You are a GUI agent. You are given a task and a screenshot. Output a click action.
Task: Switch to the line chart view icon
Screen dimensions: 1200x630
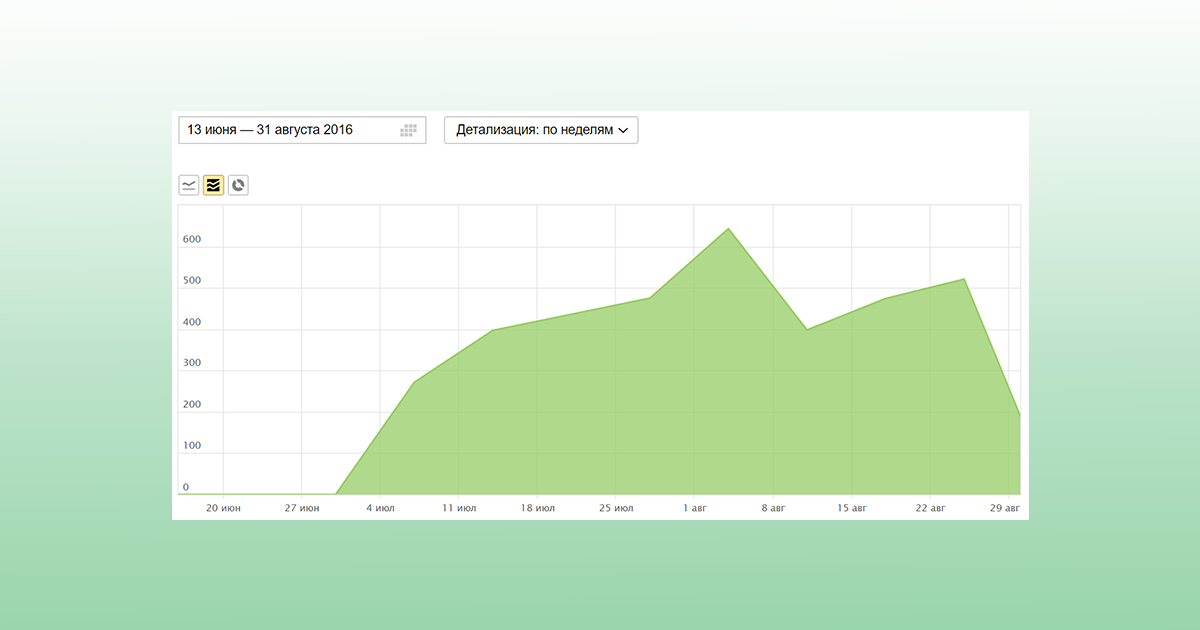(189, 185)
